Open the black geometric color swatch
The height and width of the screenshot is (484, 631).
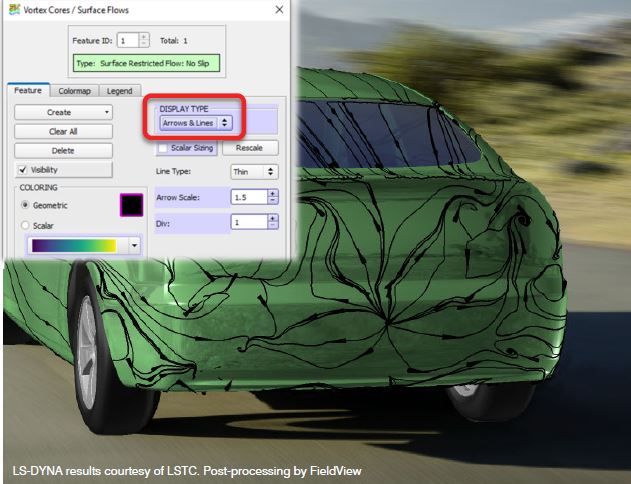click(x=132, y=205)
